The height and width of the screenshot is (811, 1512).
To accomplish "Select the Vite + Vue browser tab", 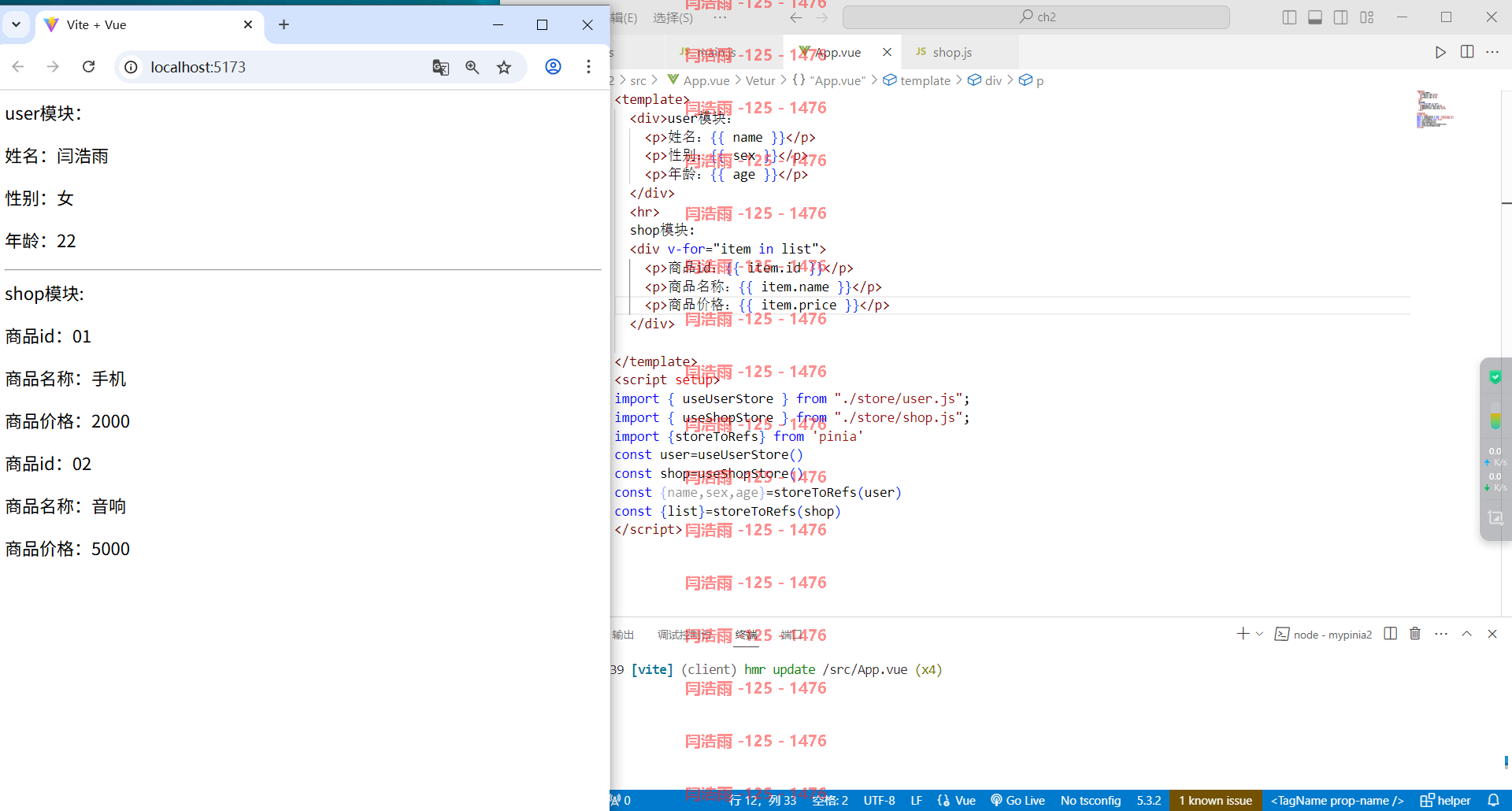I will [x=150, y=24].
